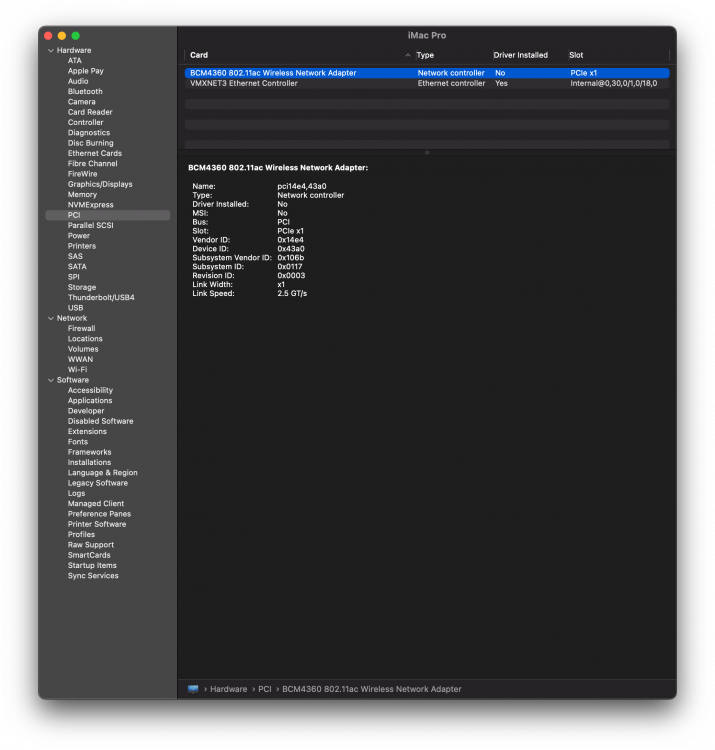Select Accessibility under Software
Image resolution: width=715 pixels, height=750 pixels.
(90, 390)
